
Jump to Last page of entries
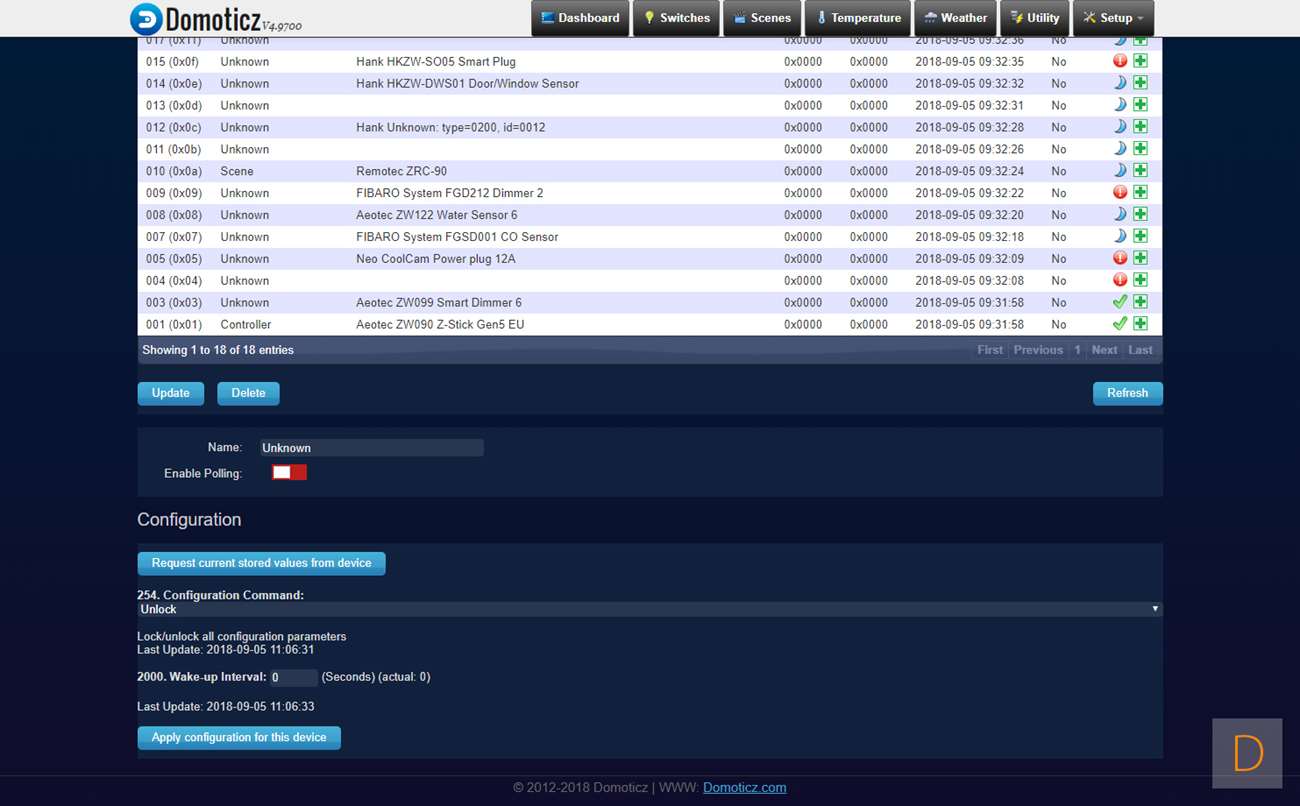(x=1140, y=350)
